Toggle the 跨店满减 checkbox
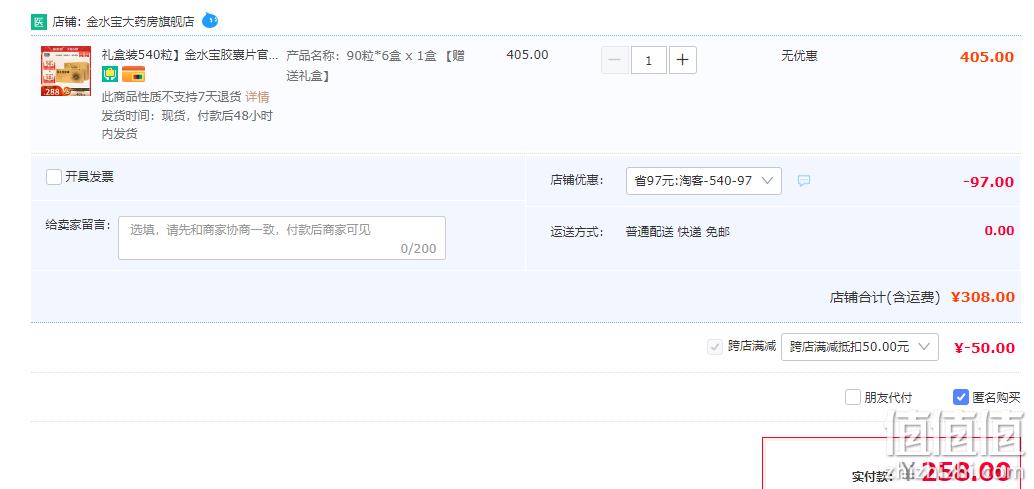Image resolution: width=1034 pixels, height=489 pixels. click(714, 347)
